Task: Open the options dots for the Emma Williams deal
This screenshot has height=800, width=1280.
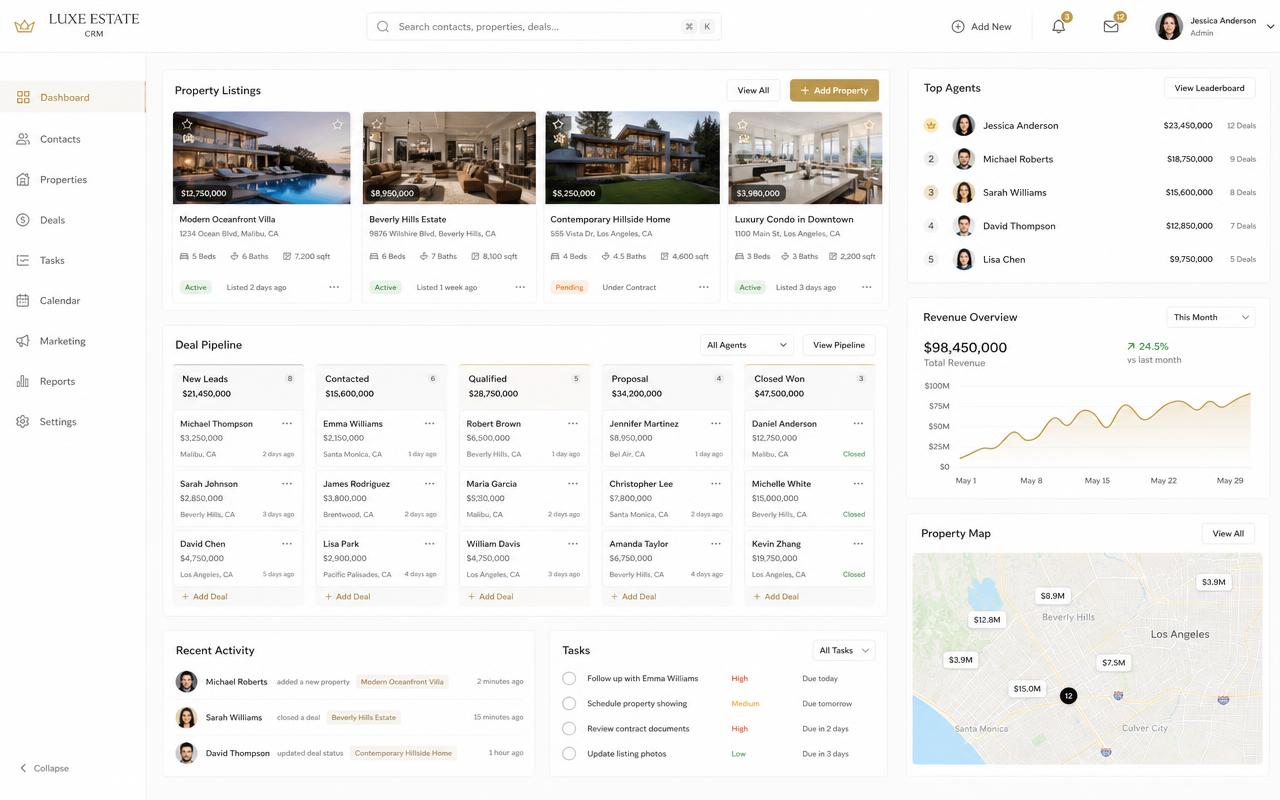Action: (430, 424)
